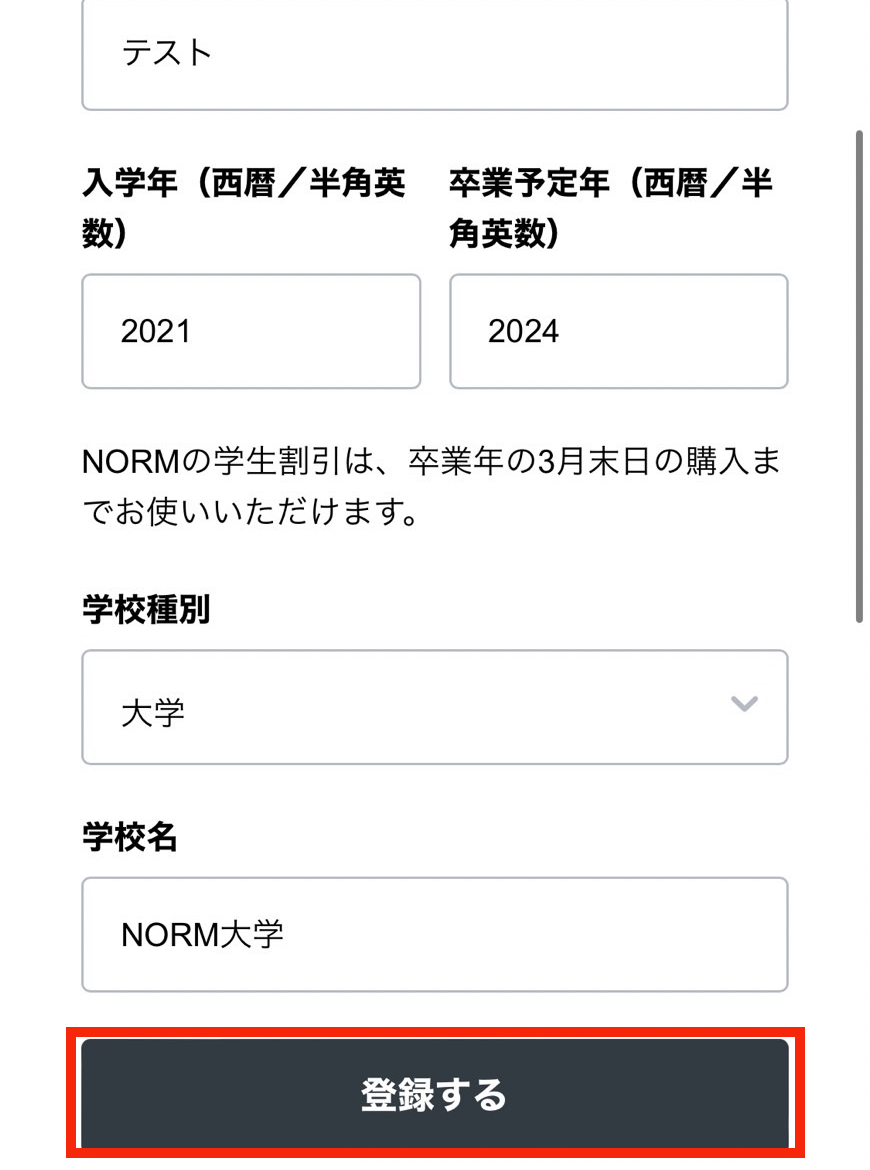Click the 学校種別 label
870x1170 pixels.
point(146,609)
